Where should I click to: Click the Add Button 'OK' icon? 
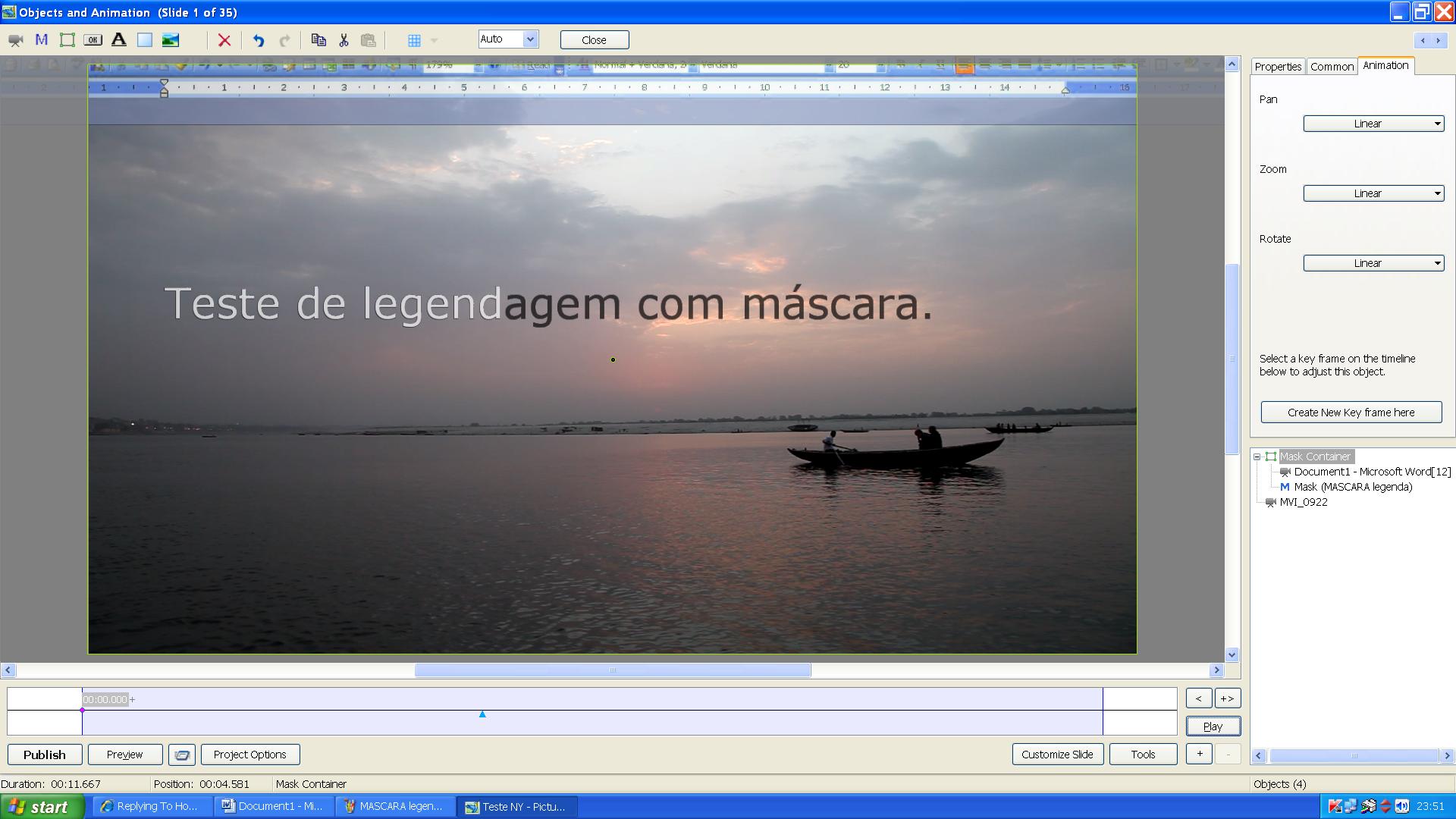click(93, 40)
